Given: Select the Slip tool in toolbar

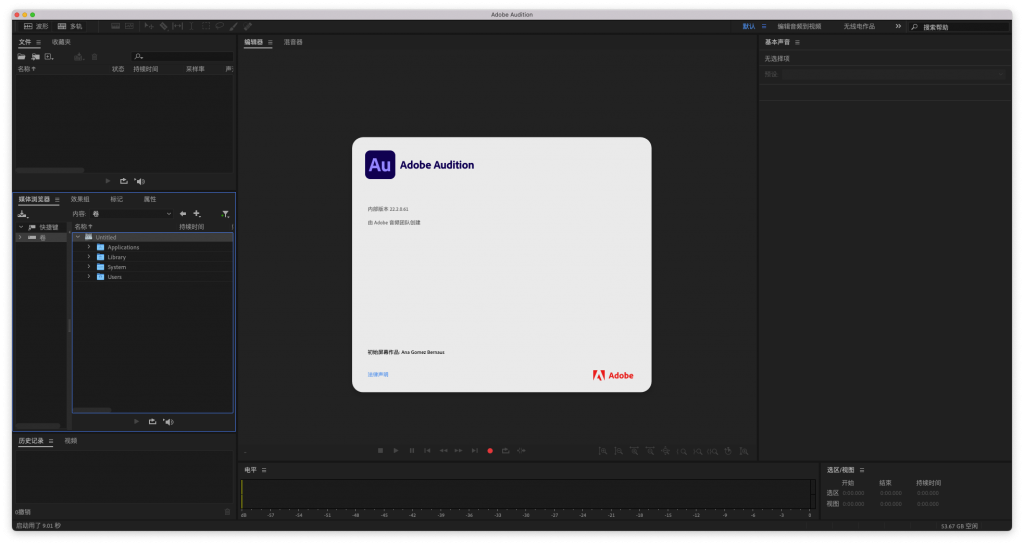Looking at the screenshot, I should (178, 26).
